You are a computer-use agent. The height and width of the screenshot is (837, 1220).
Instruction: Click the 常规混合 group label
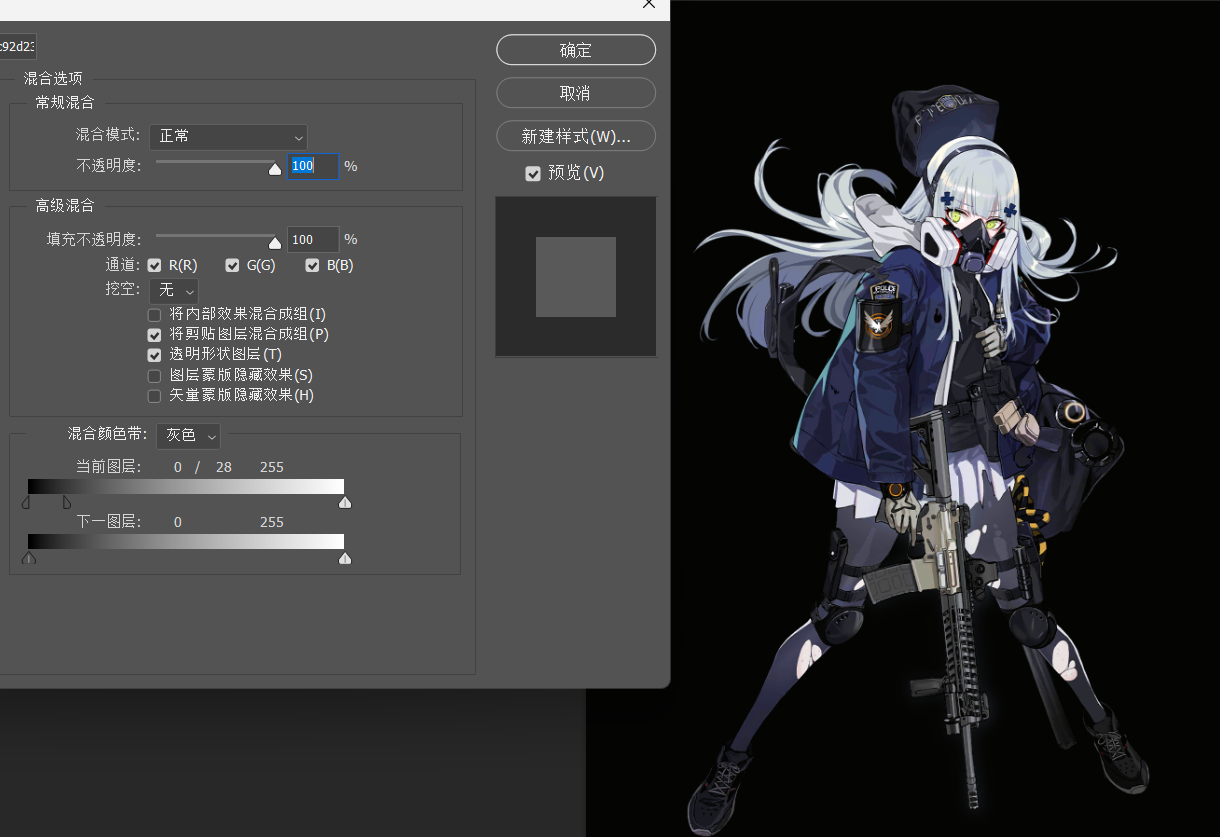[x=65, y=103]
